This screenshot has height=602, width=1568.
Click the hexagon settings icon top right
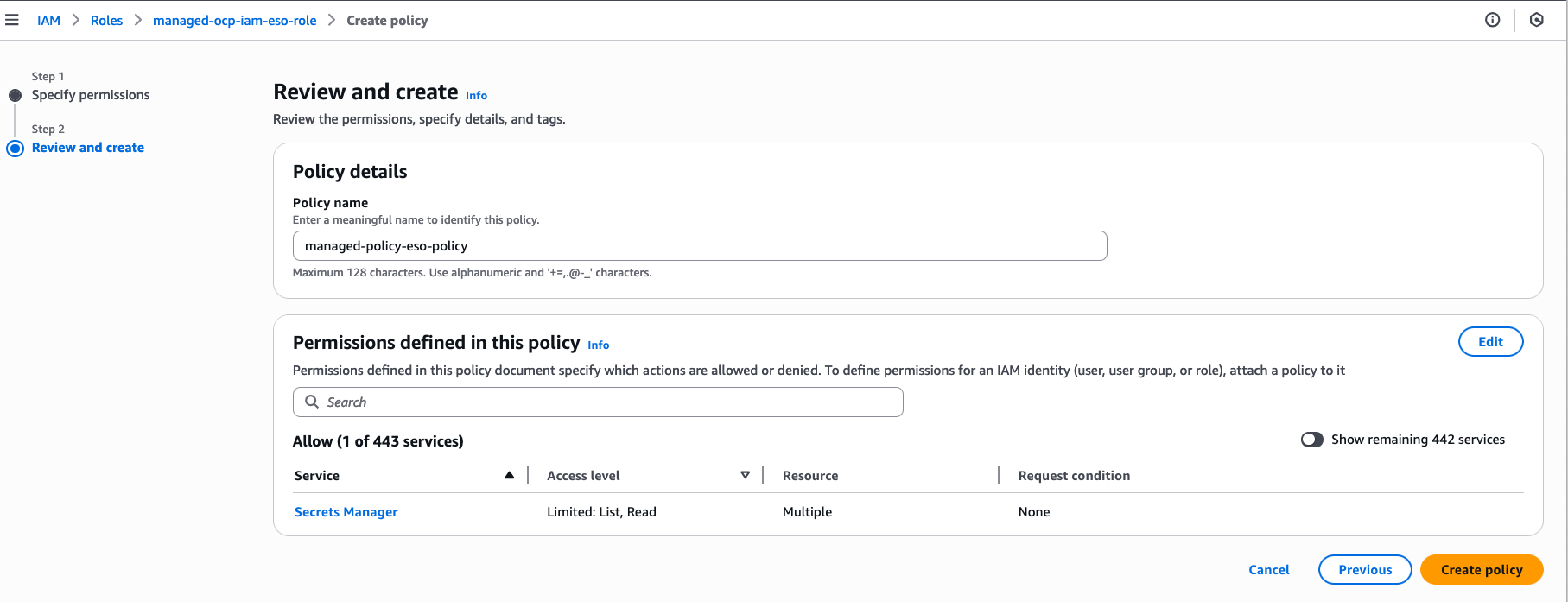[x=1536, y=20]
